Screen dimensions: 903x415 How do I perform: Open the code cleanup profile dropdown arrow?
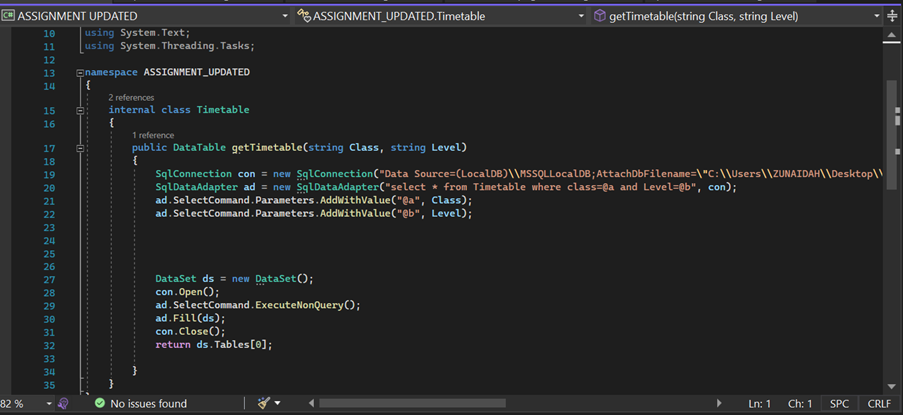pos(278,403)
